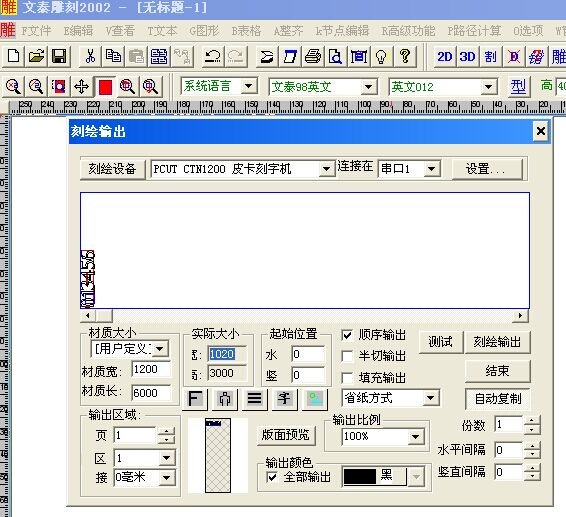The image size is (566, 517).
Task: Click the 刻绘设备 button
Action: [113, 169]
